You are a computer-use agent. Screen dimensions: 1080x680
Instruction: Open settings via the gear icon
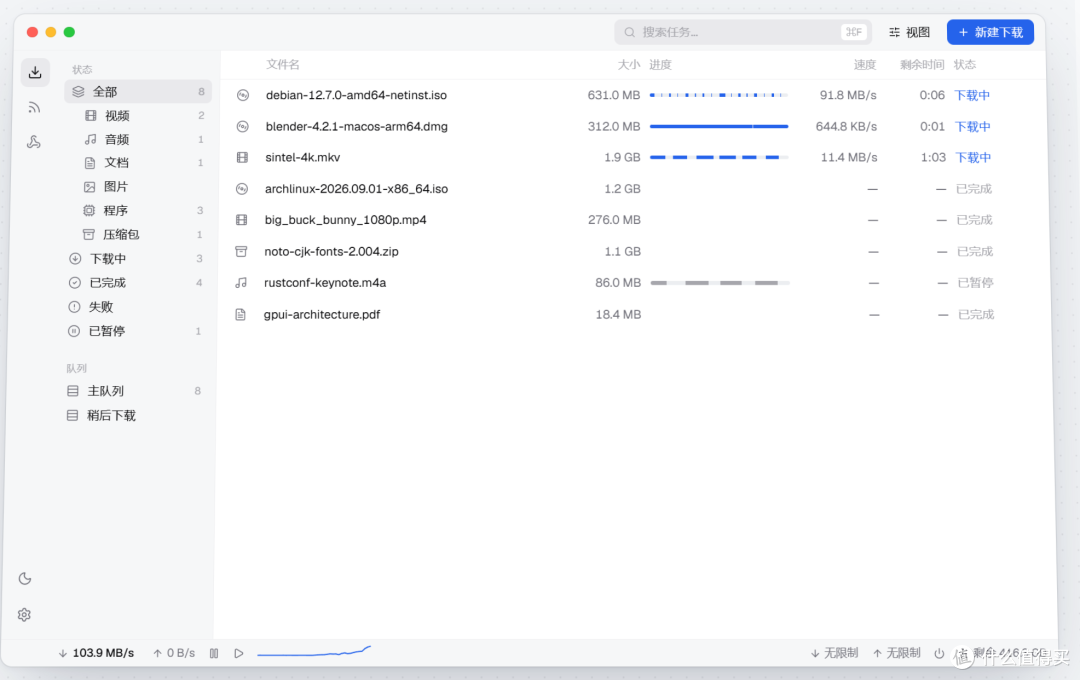coord(24,615)
